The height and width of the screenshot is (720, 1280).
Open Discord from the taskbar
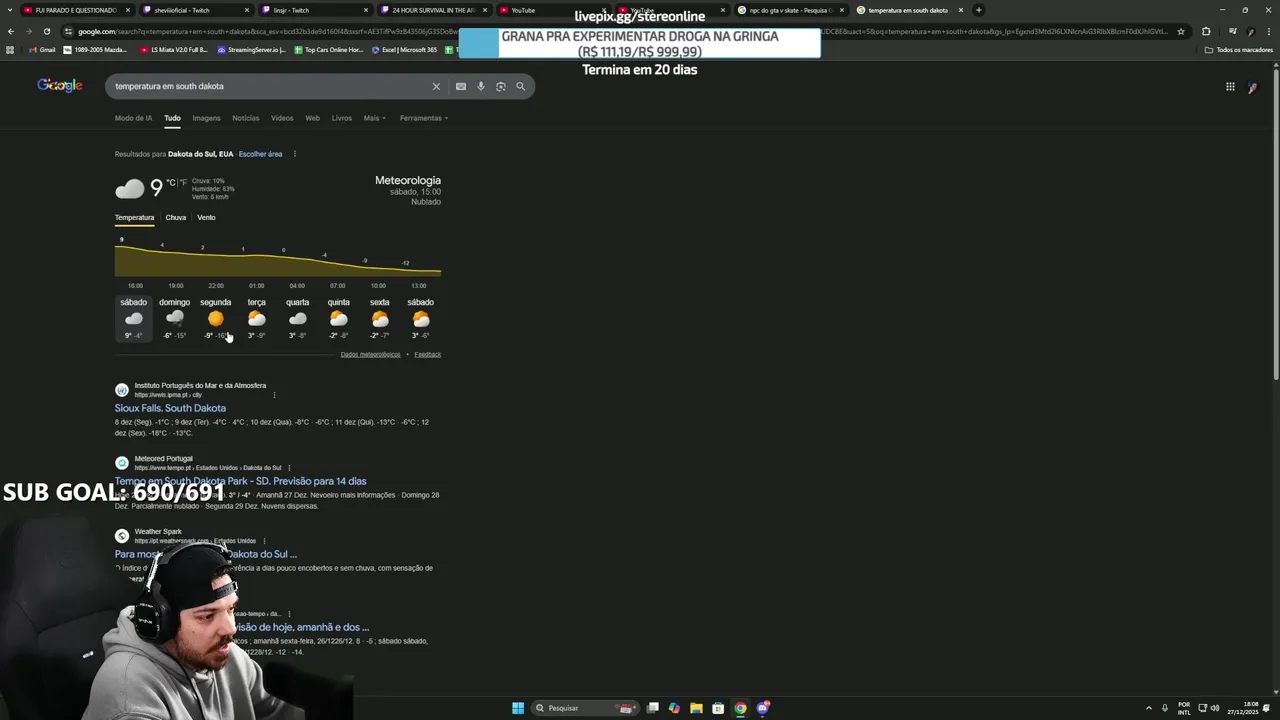[x=763, y=708]
